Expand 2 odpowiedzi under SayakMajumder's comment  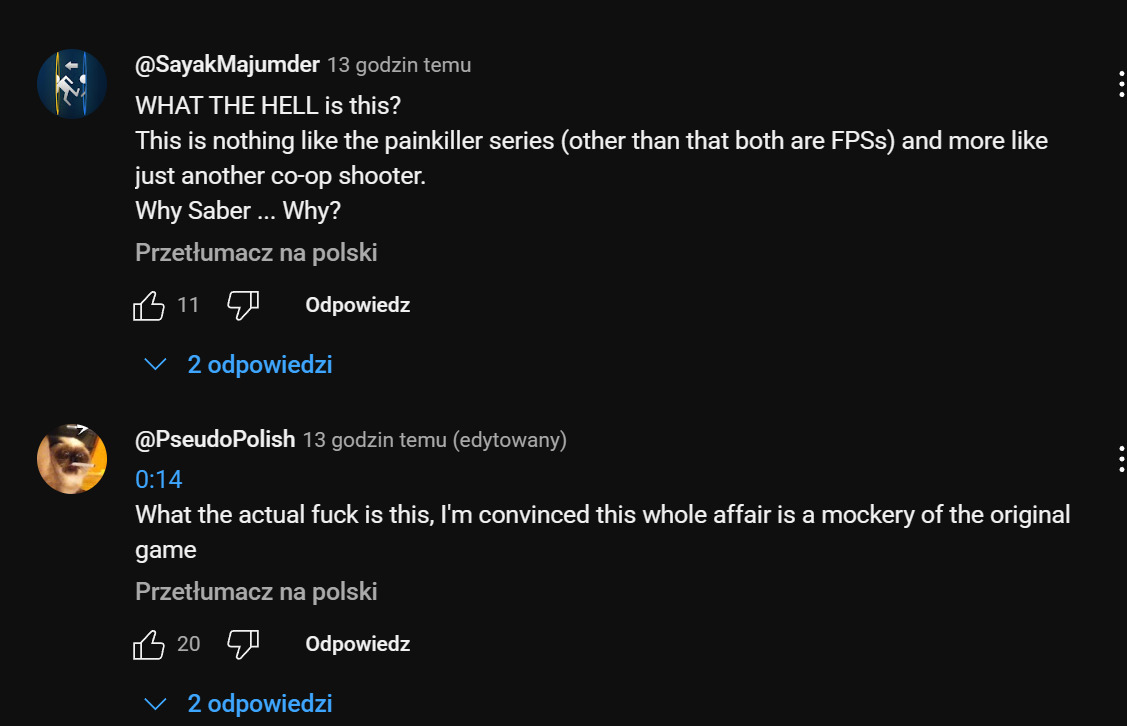coord(259,365)
